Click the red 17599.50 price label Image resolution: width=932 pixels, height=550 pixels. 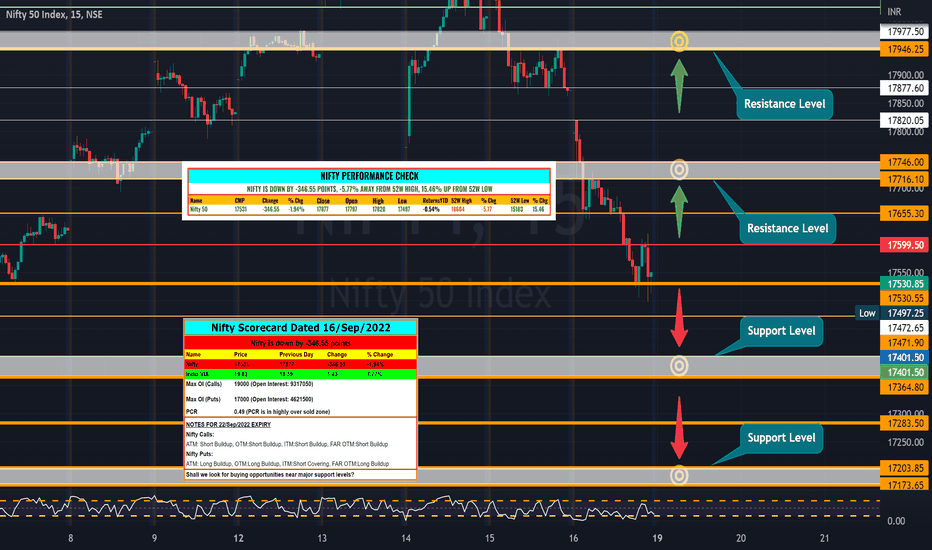tap(905, 245)
